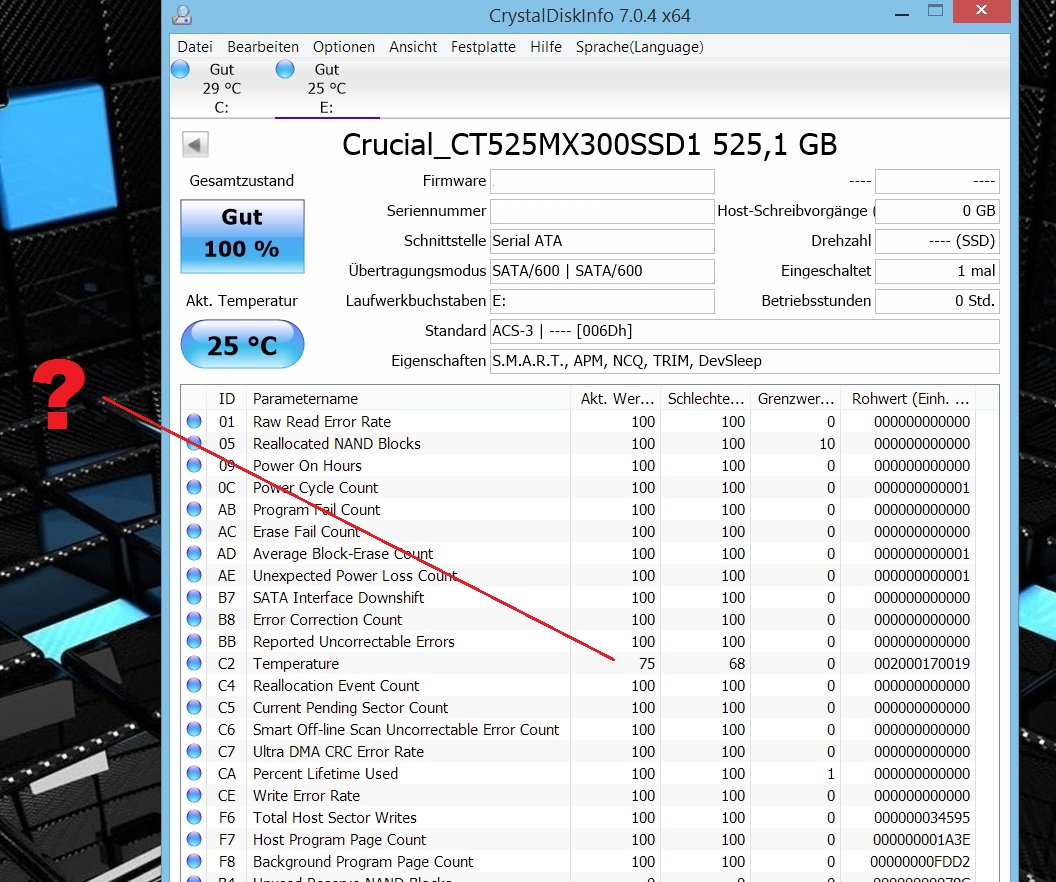
Task: Click the Grenzwer... column header
Action: click(795, 399)
